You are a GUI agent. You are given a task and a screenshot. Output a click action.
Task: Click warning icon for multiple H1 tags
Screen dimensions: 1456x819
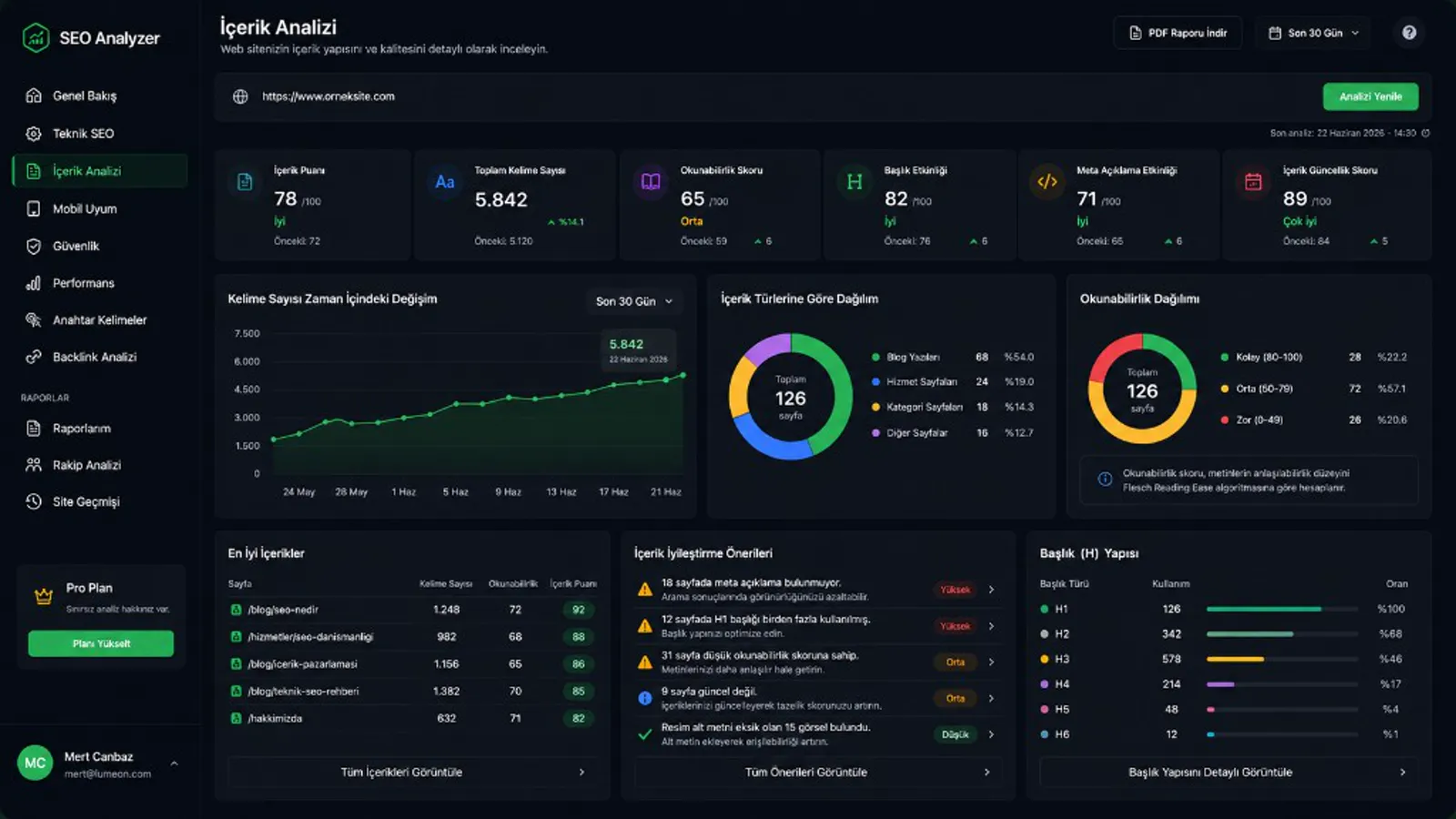645,626
